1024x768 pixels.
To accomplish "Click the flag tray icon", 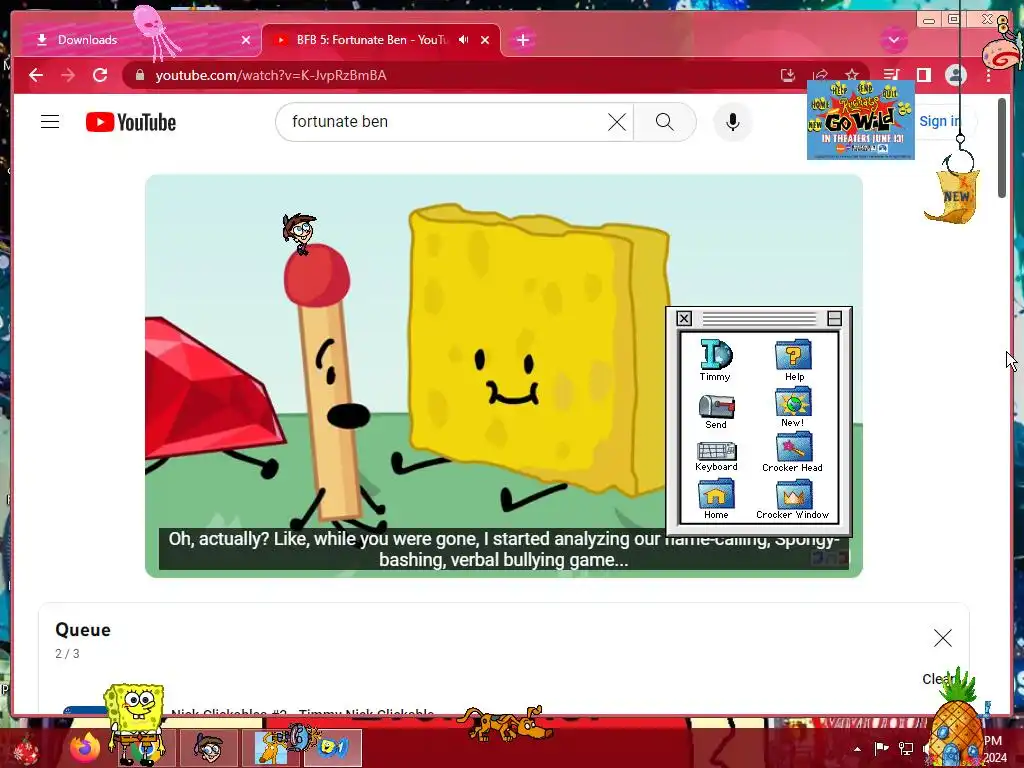I will (881, 749).
